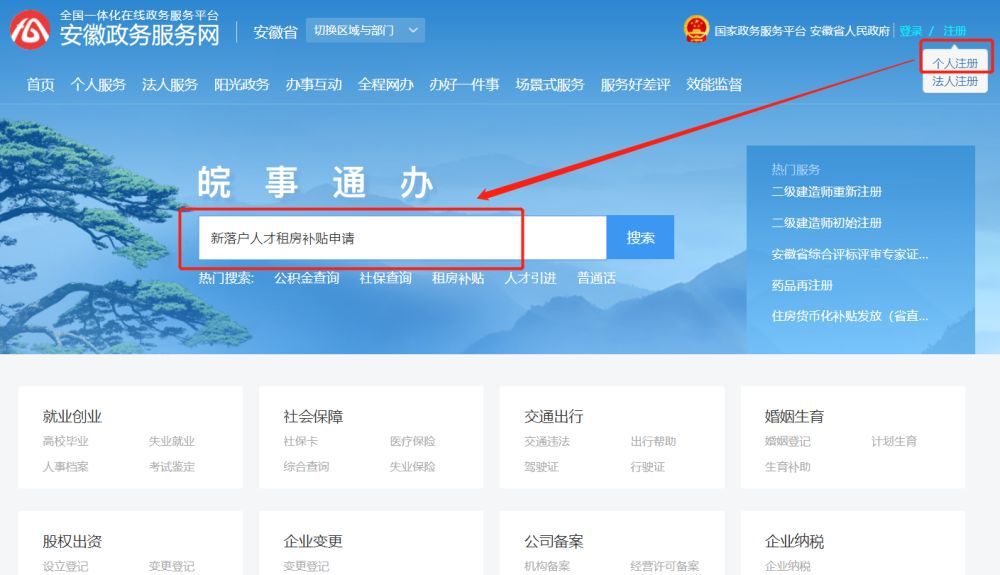This screenshot has height=575, width=1000.
Task: Click 设立登记 under 股权出资
Action: 66,566
